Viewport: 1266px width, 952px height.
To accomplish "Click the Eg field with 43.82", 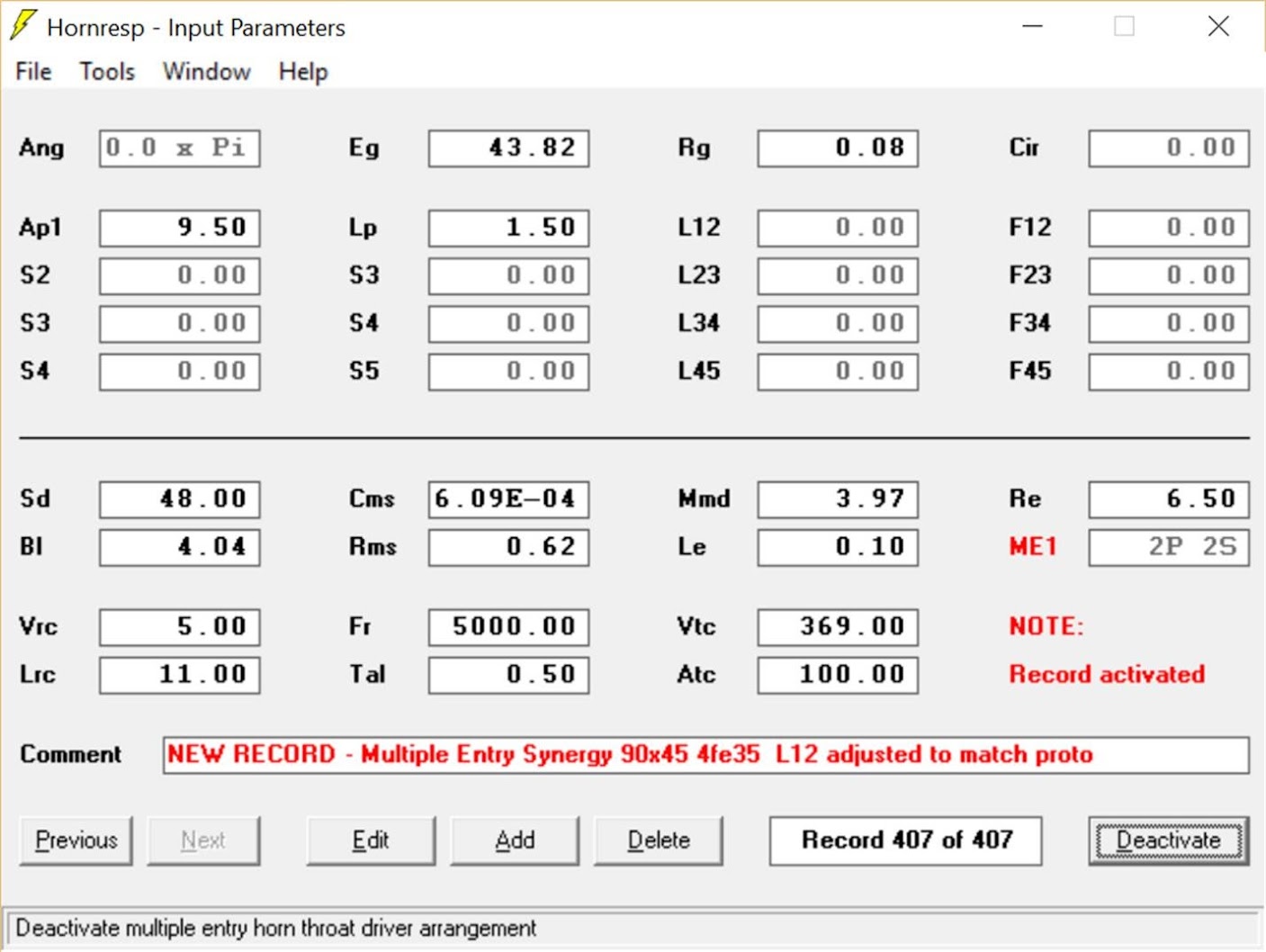I will (x=509, y=148).
